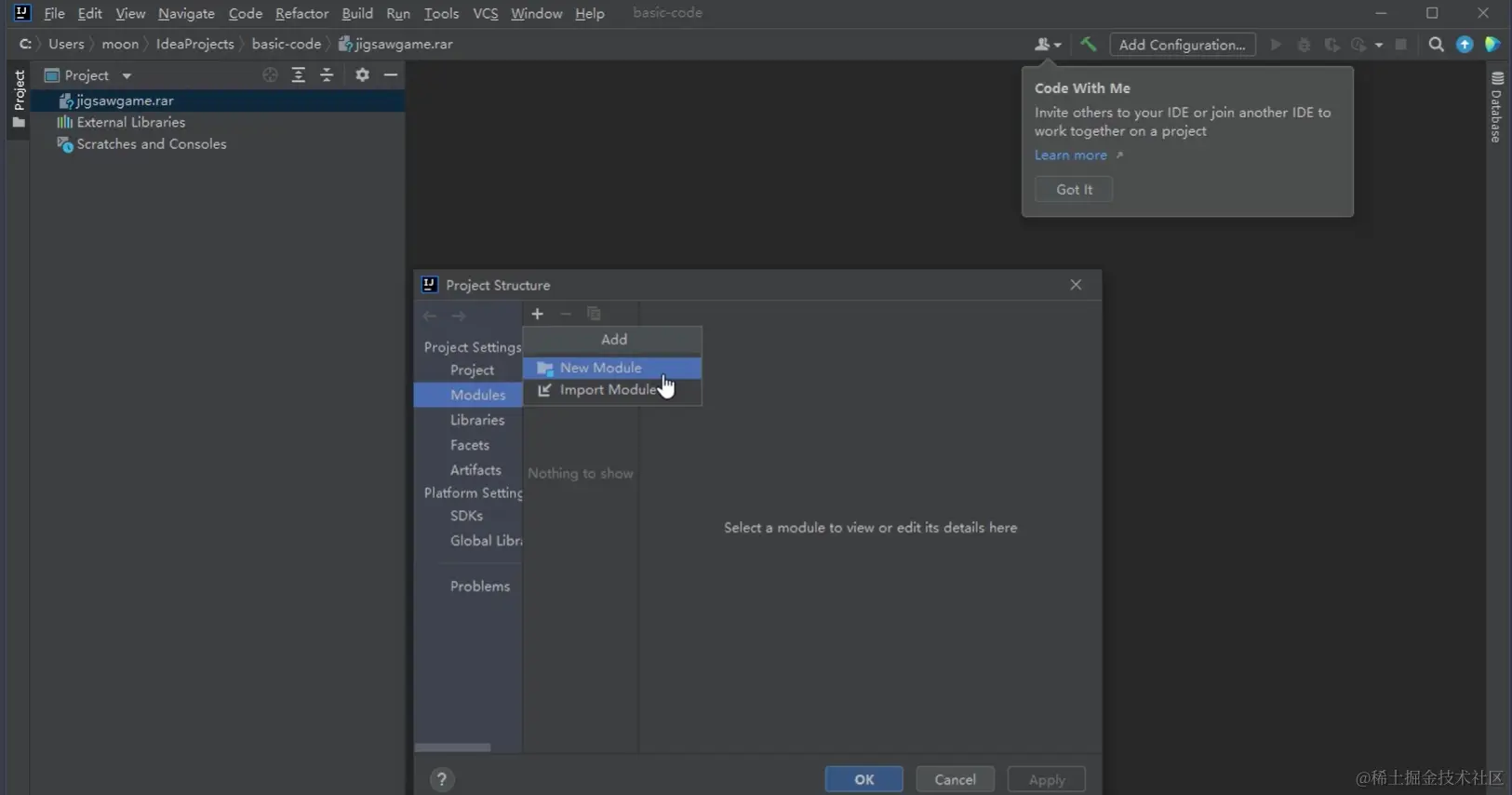This screenshot has height=795, width=1512.
Task: Click the JetBrains Toolbox icon top right
Action: [x=1492, y=45]
